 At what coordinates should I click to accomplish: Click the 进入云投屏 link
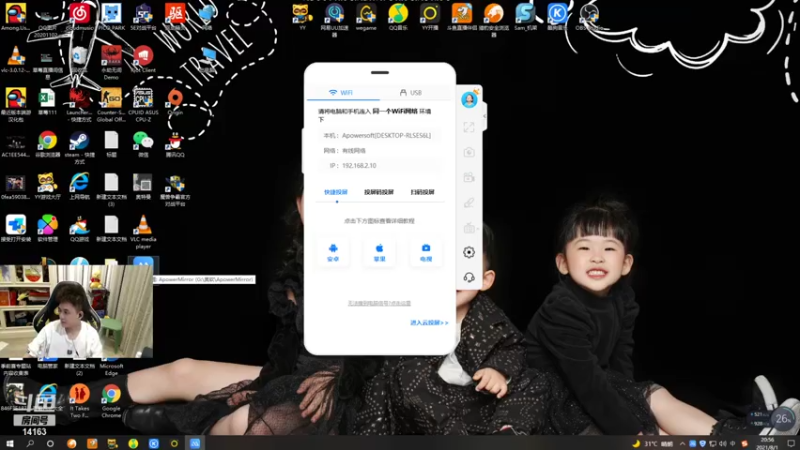pos(428,323)
